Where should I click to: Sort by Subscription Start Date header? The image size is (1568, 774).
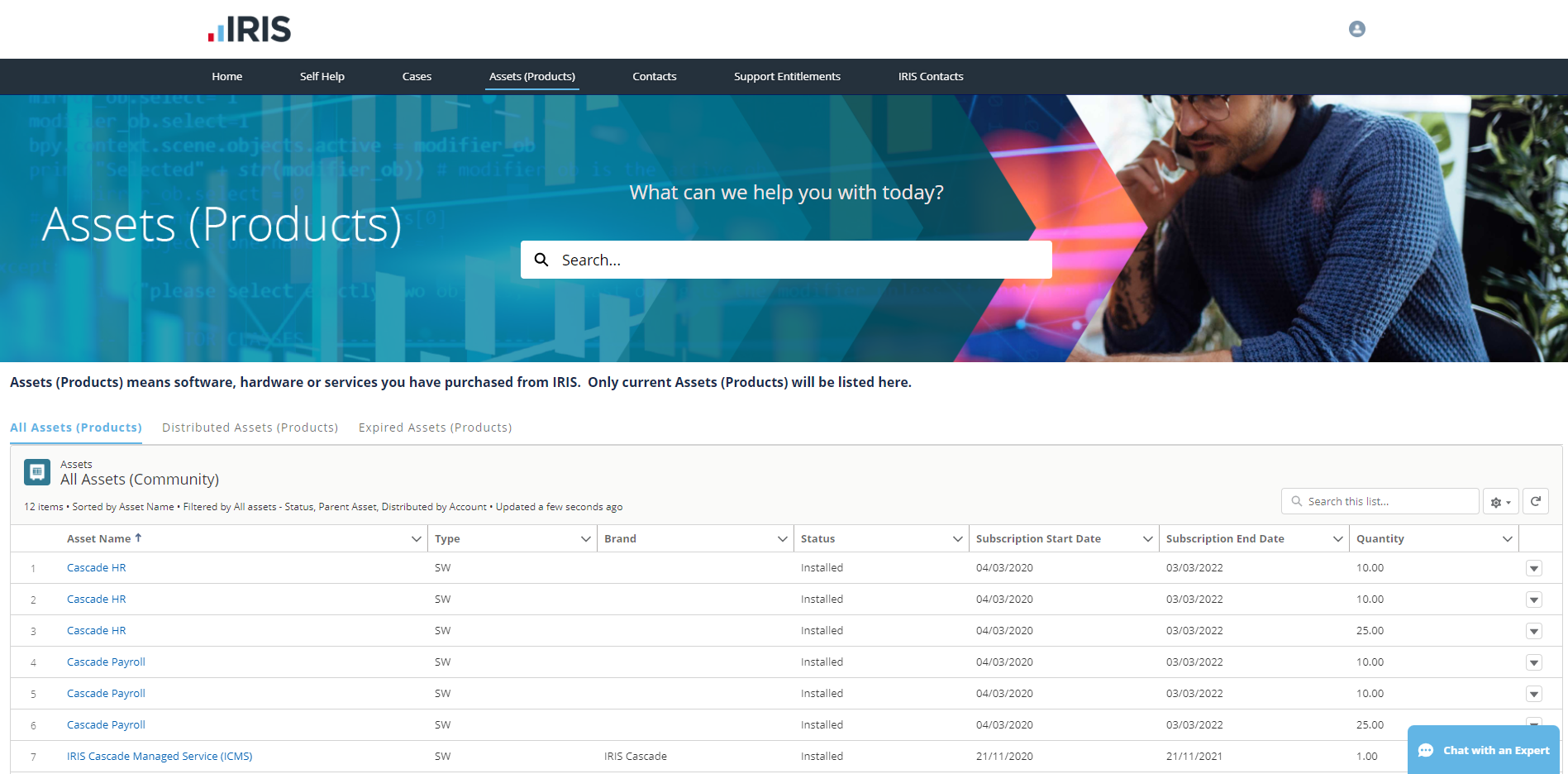coord(1038,538)
